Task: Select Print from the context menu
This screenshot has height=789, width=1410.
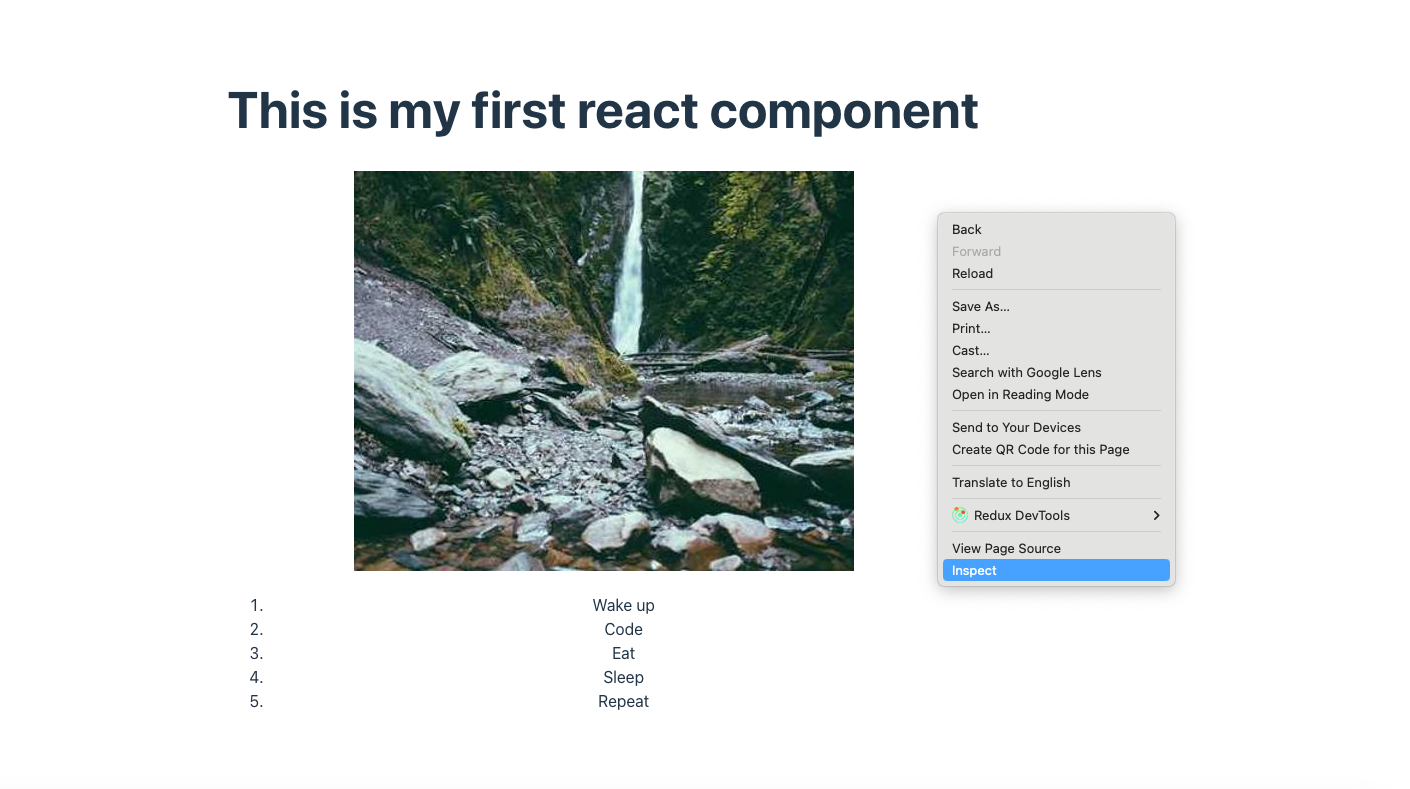Action: [x=970, y=328]
